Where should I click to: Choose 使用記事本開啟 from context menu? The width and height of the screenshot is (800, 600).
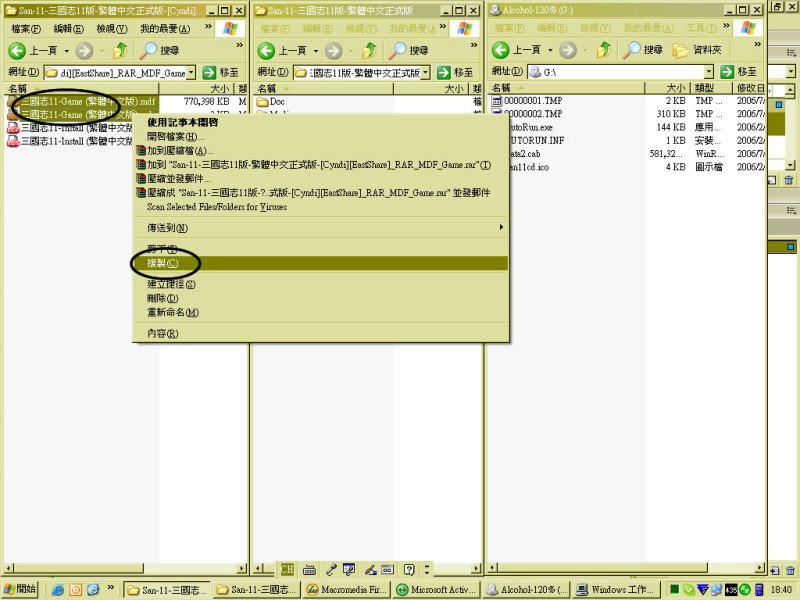point(320,122)
